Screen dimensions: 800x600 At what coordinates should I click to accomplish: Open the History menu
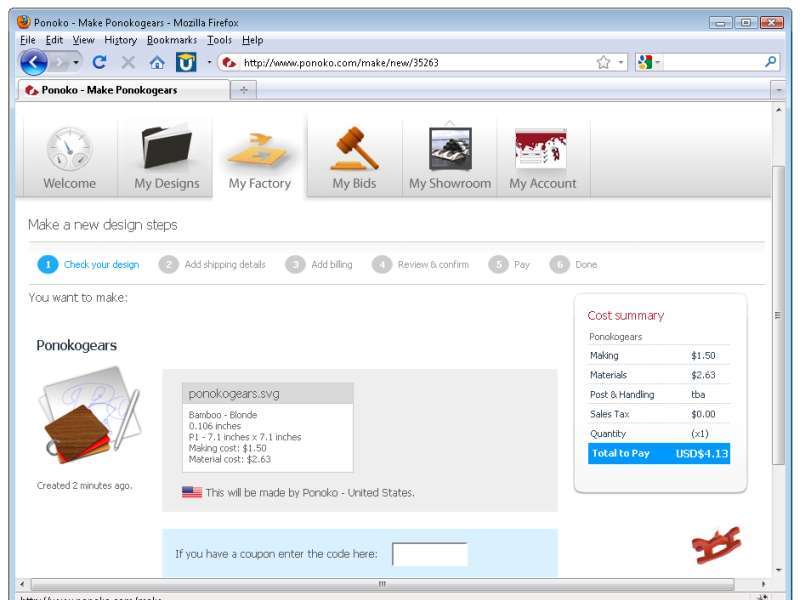120,40
